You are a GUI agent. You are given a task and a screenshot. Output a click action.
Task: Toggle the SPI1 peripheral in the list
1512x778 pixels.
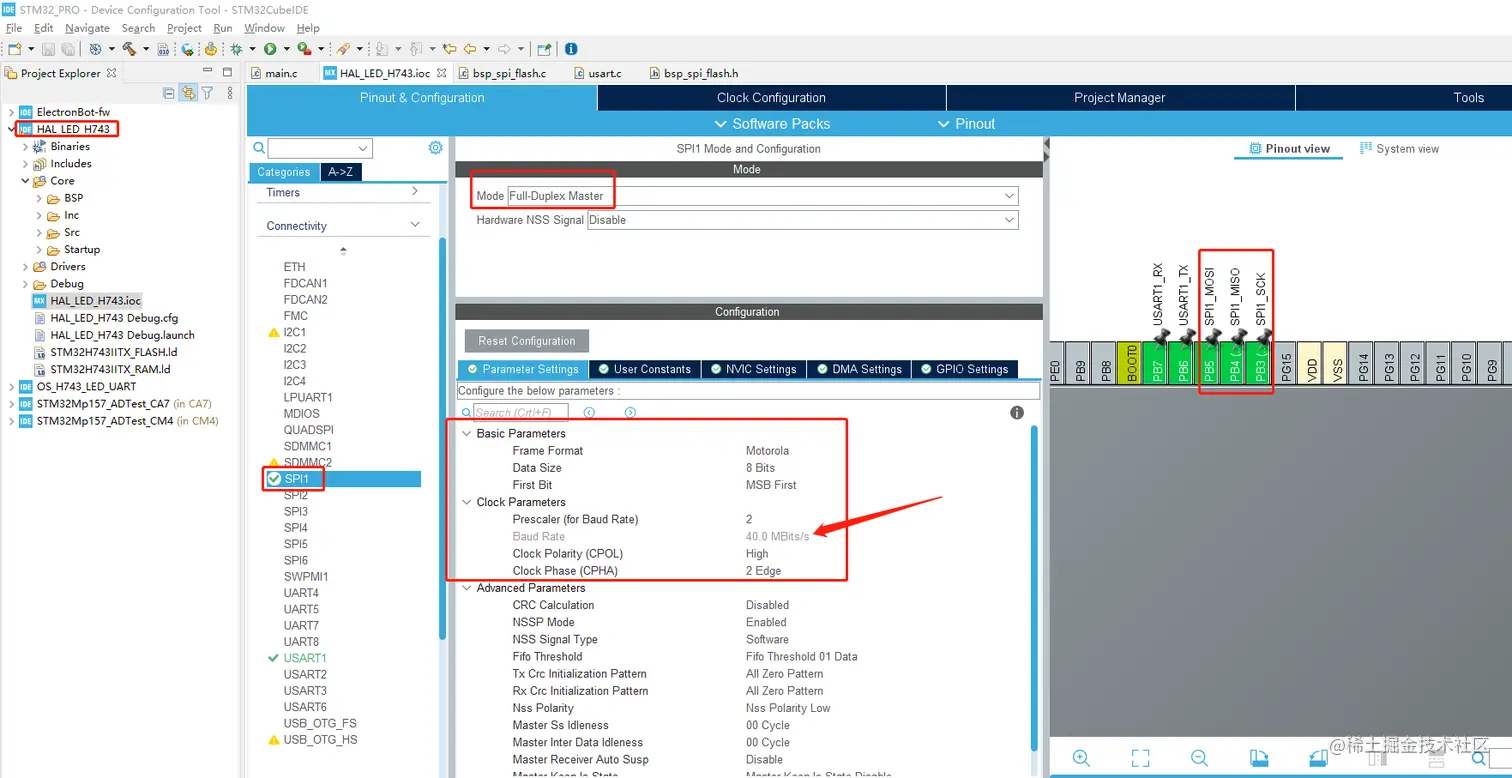coord(297,479)
